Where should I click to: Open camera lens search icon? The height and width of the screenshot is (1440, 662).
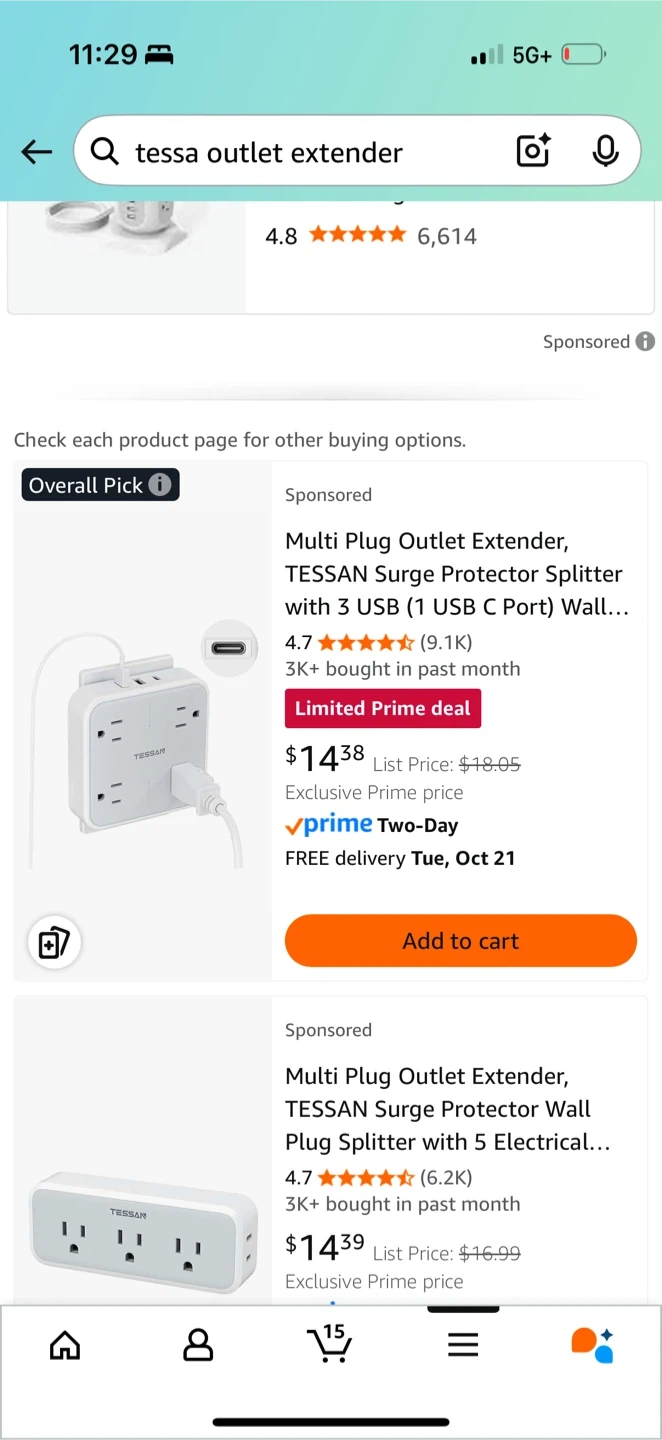533,151
